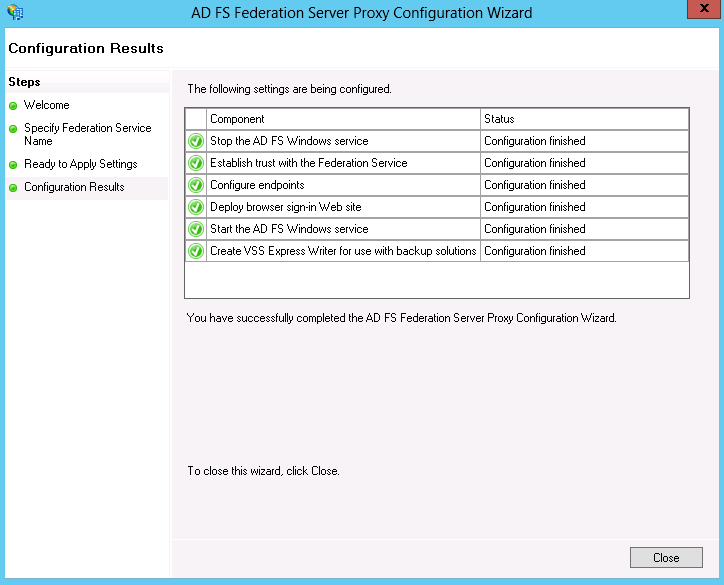Image resolution: width=724 pixels, height=585 pixels.
Task: Click the Close button to exit wizard
Action: (x=666, y=557)
